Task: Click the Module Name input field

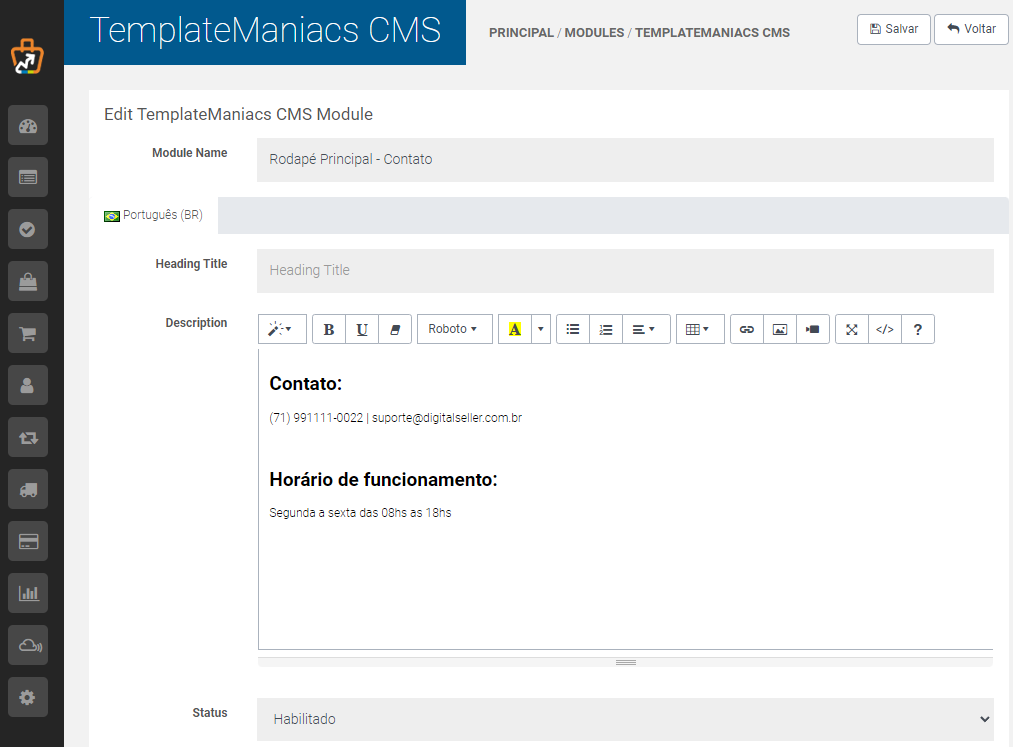Action: pos(625,160)
